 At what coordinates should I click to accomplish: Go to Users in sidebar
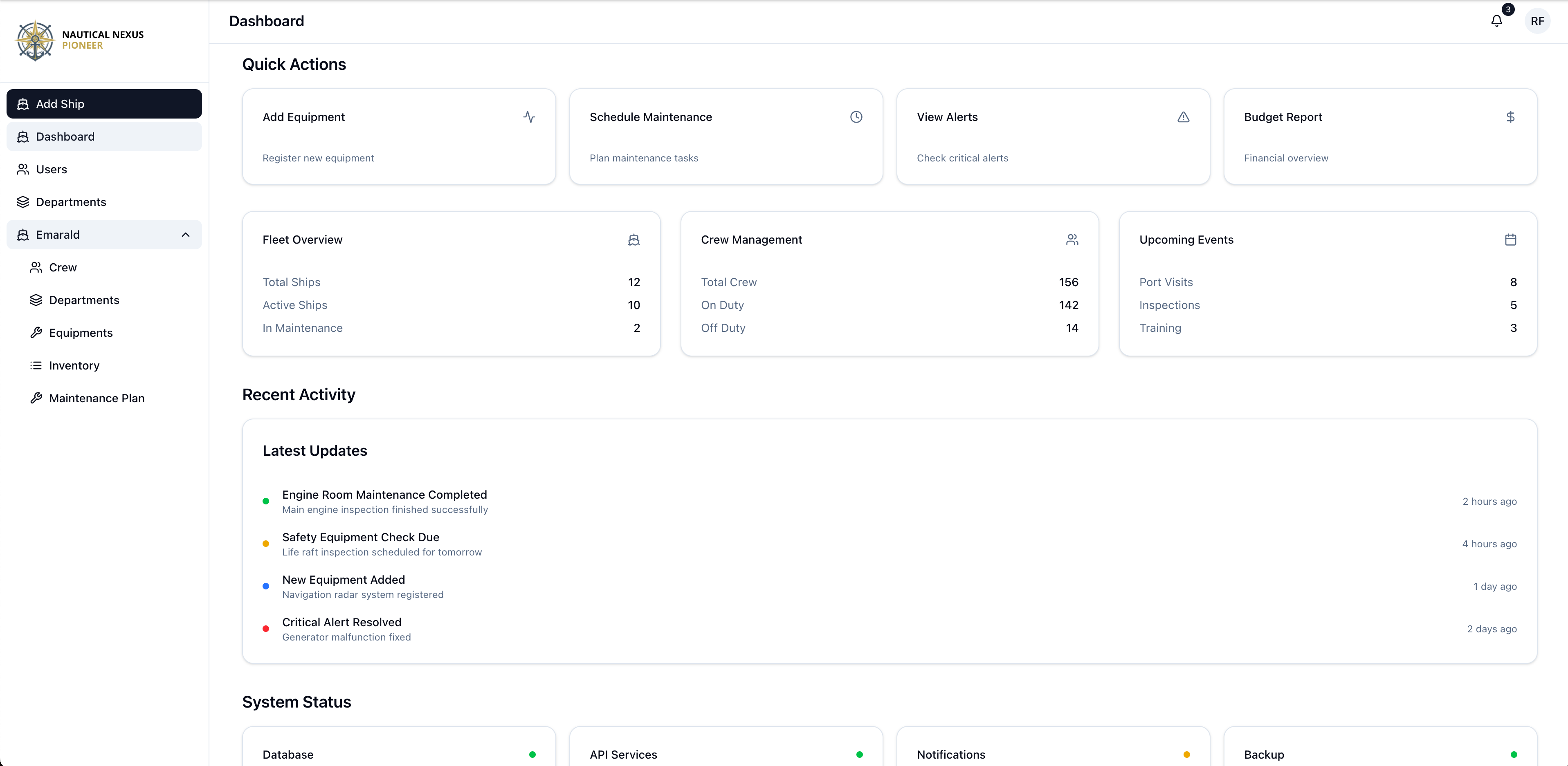[51, 169]
